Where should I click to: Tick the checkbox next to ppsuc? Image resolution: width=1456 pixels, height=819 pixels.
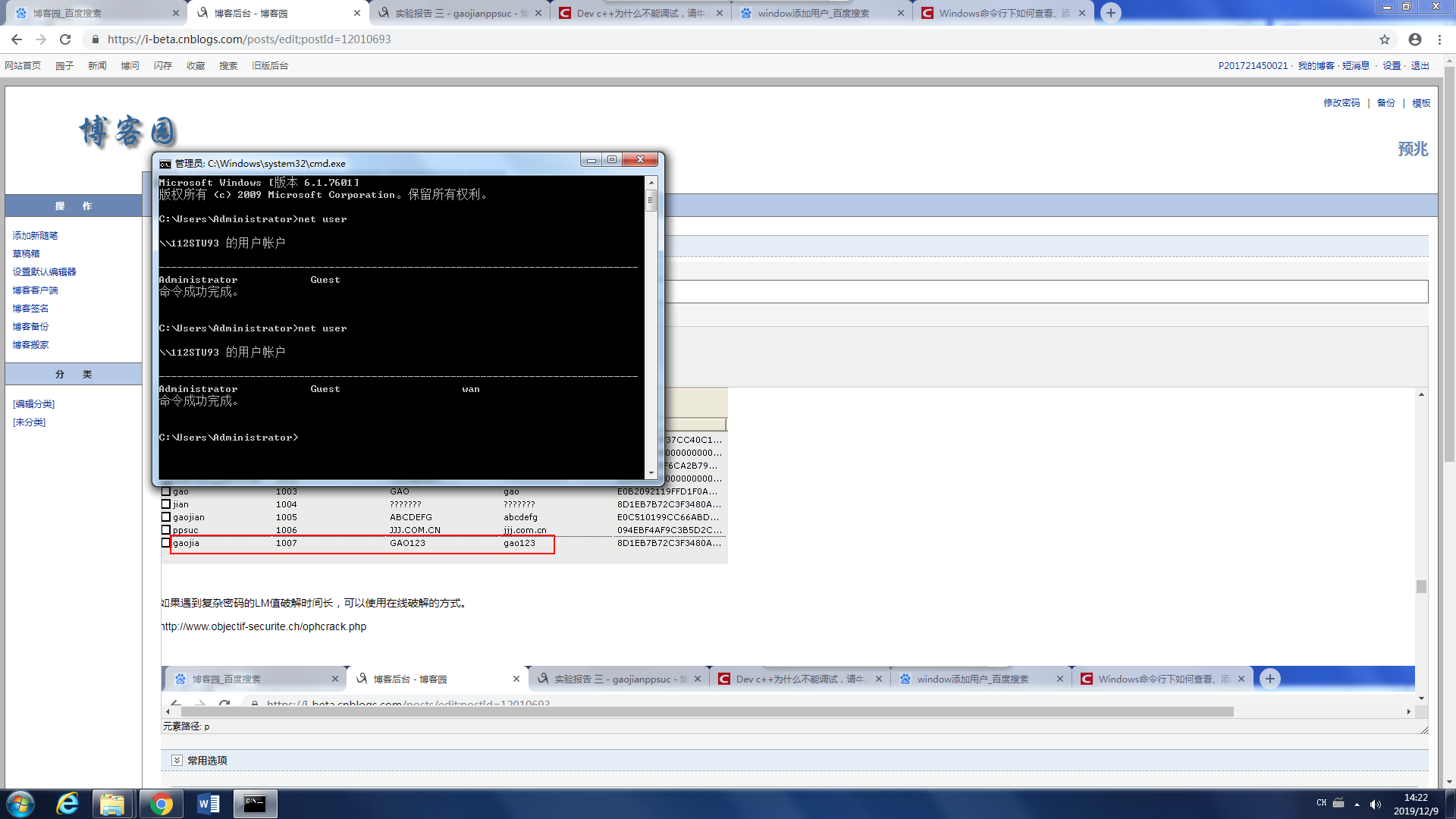(166, 530)
